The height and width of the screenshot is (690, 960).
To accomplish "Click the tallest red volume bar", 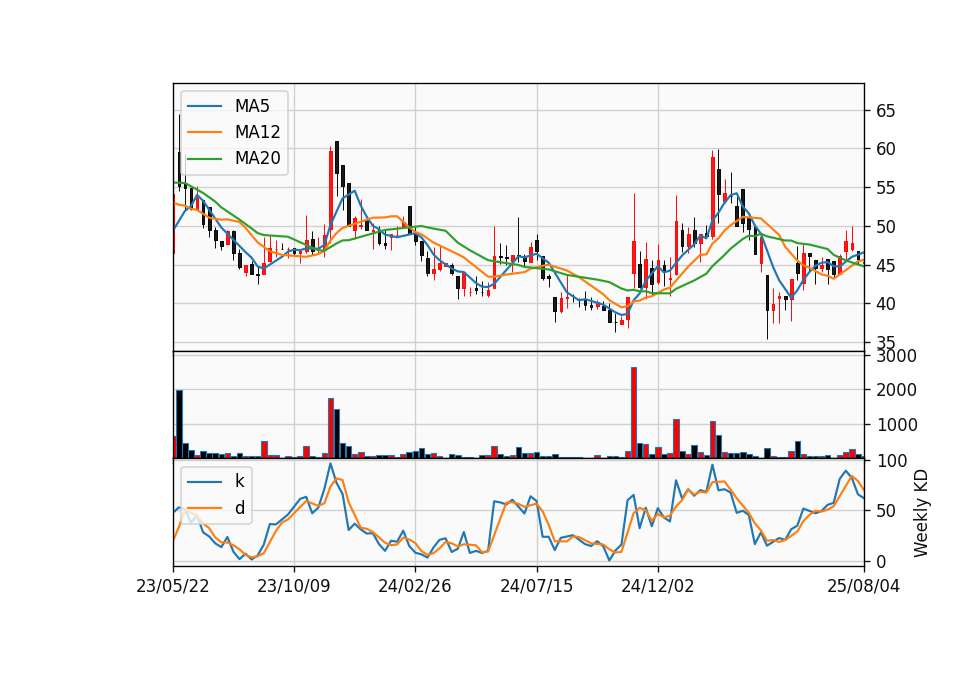I will 634,413.
